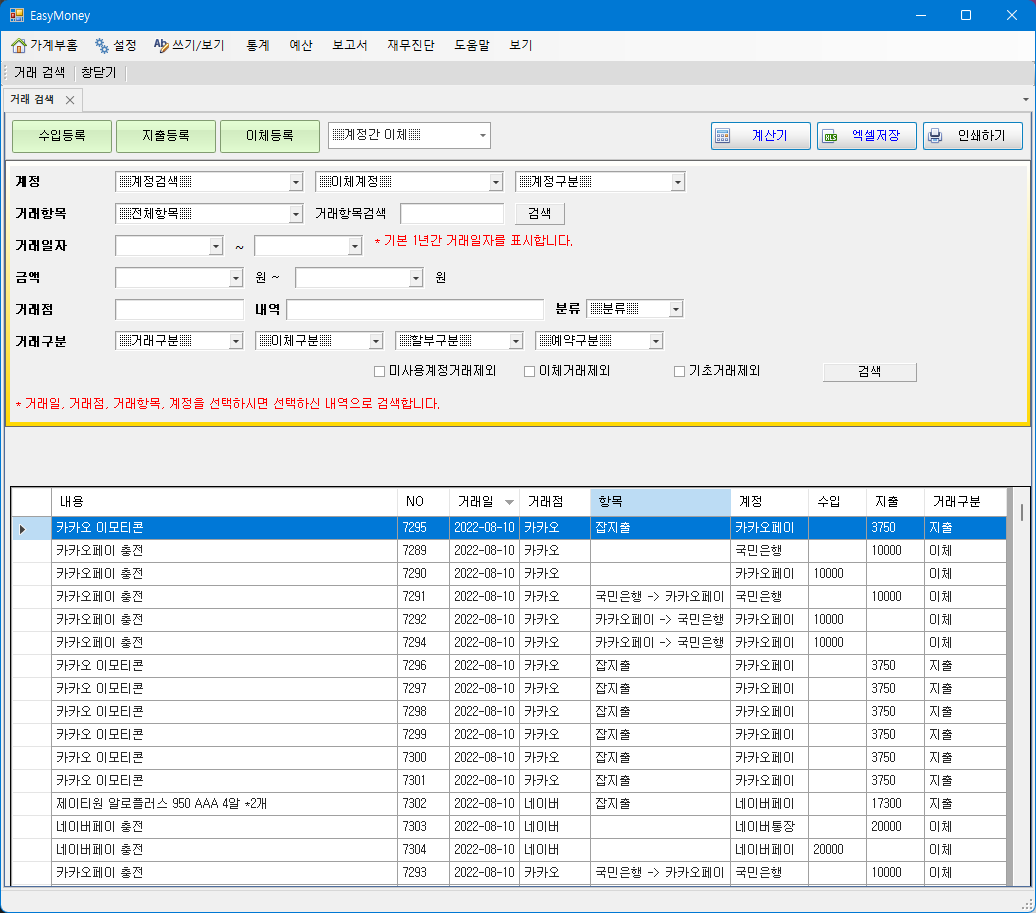
Task: Open the 재무진단 menu
Action: click(x=411, y=45)
